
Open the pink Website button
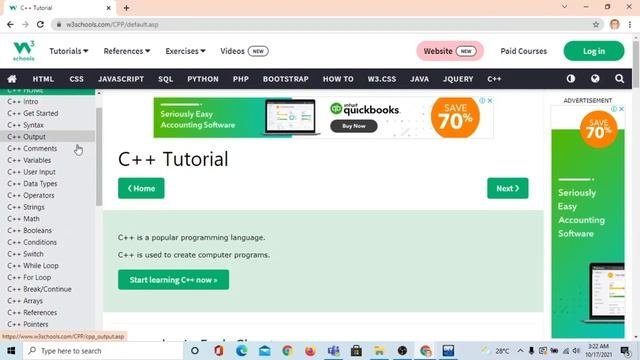pyautogui.click(x=450, y=51)
